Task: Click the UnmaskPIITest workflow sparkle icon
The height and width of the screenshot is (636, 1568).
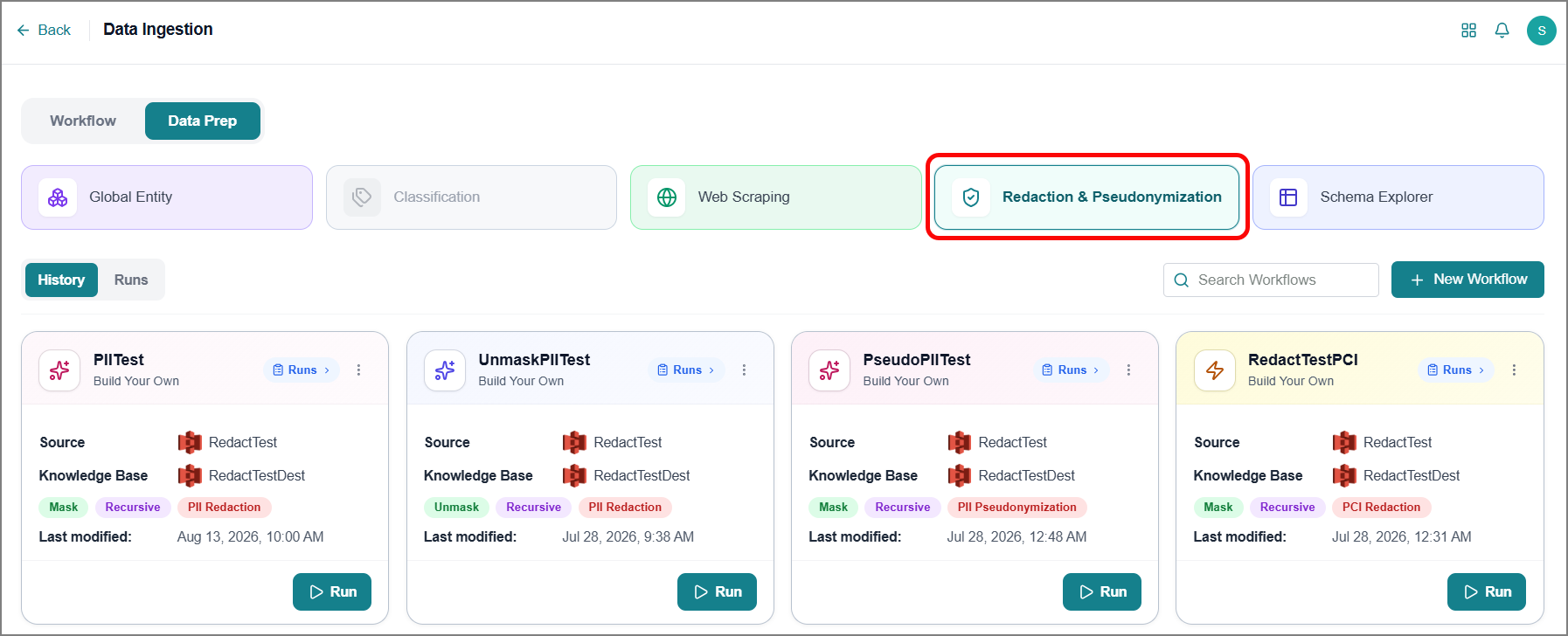Action: point(445,370)
